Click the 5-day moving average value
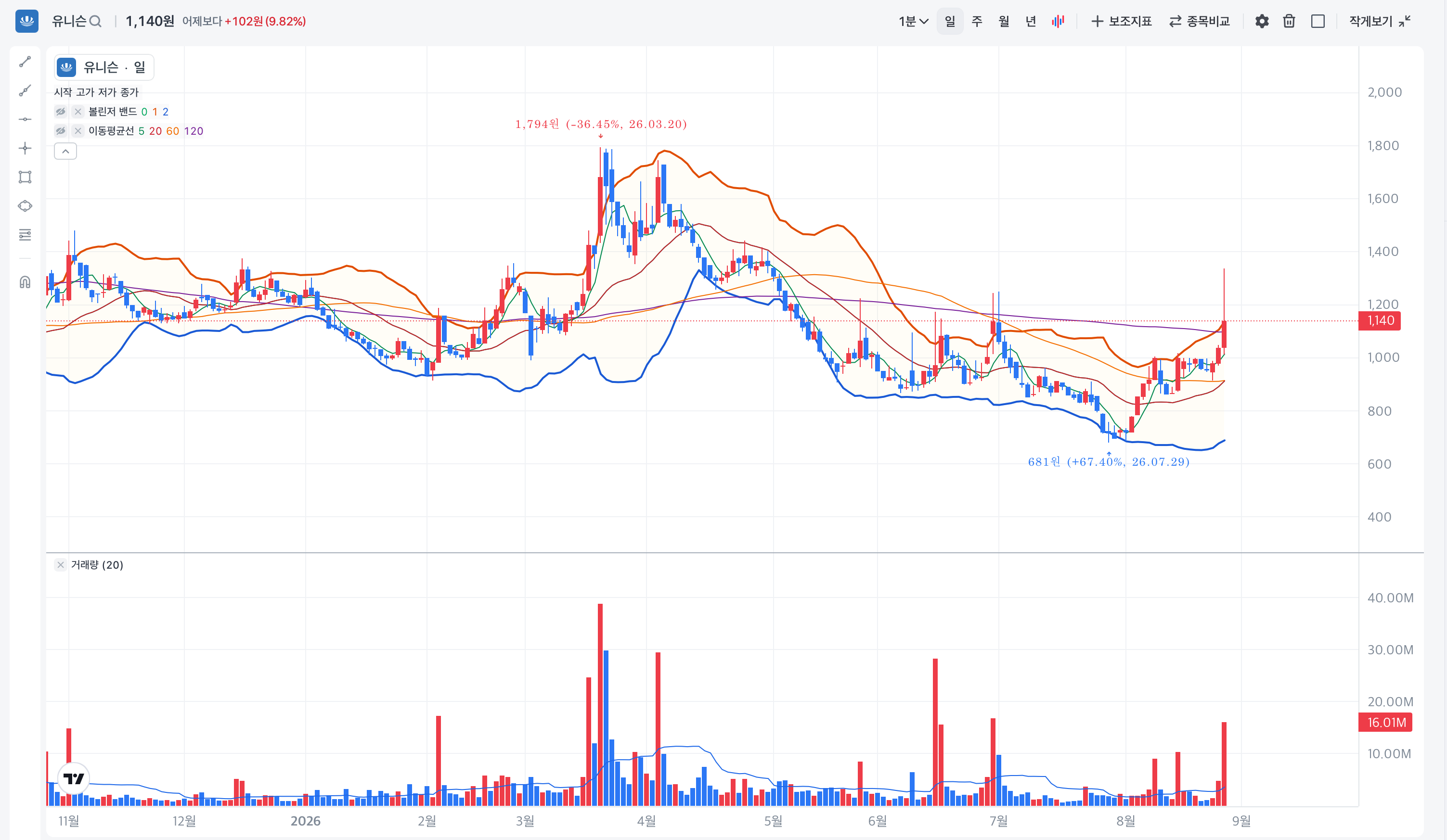This screenshot has height=840, width=1447. [141, 131]
